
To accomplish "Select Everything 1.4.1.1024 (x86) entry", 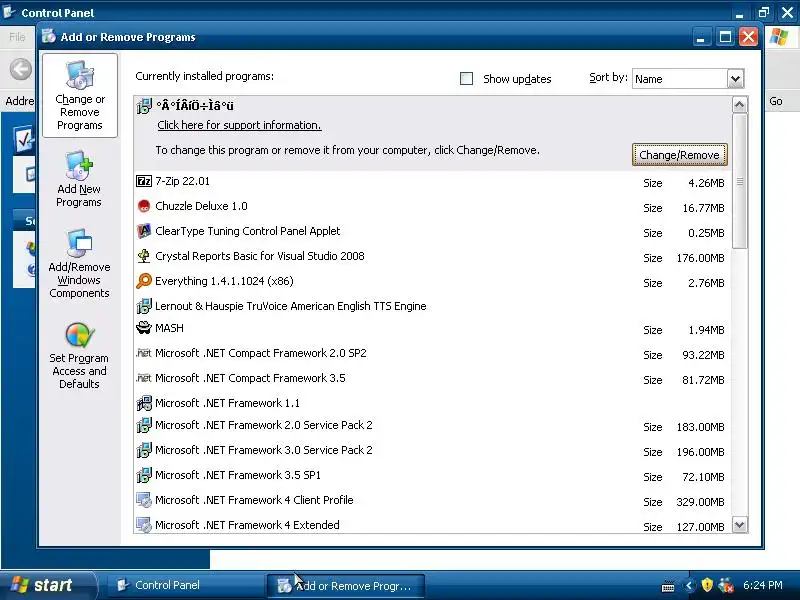I will tap(433, 282).
